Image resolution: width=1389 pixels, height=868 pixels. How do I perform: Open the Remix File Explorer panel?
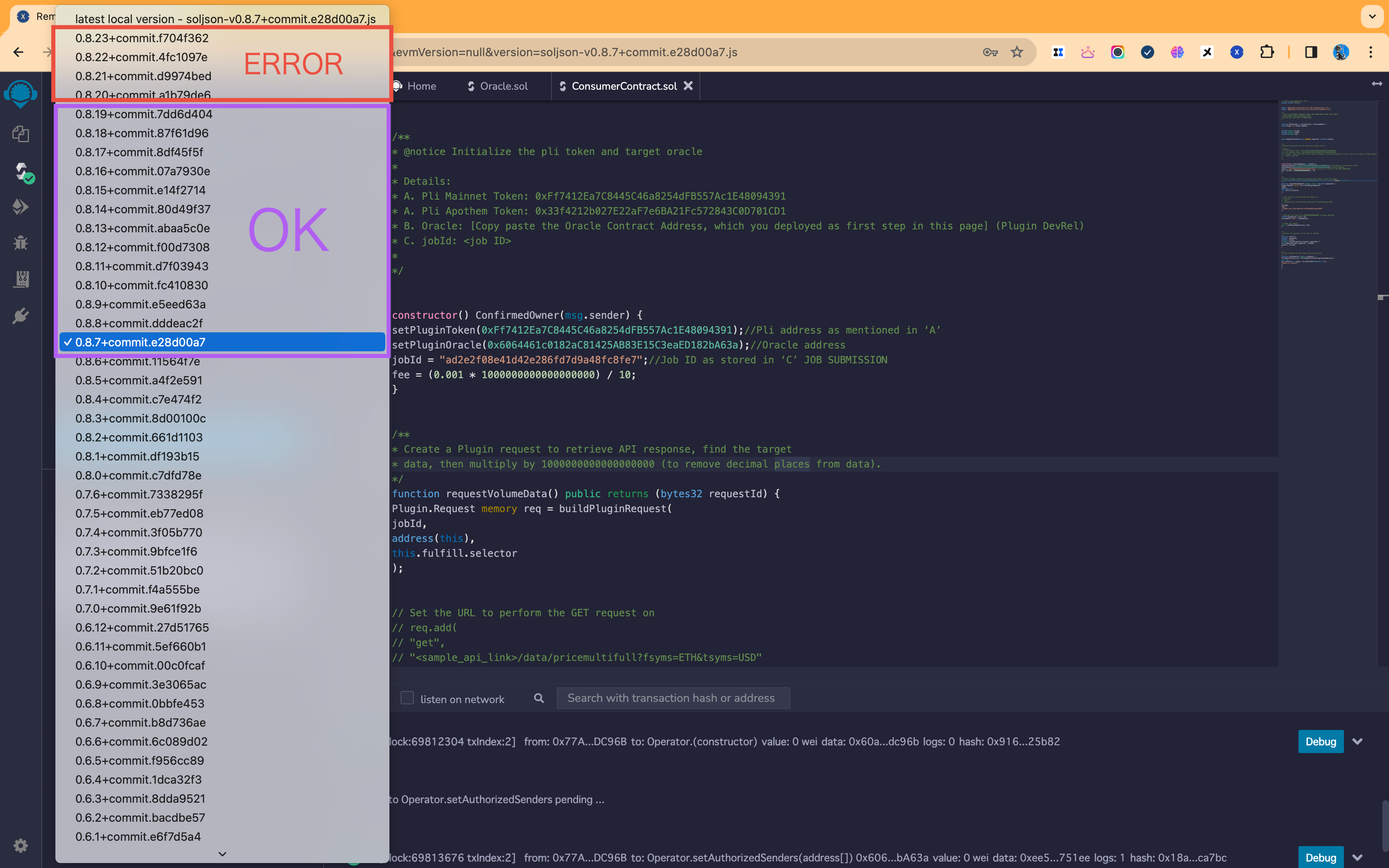pyautogui.click(x=21, y=134)
